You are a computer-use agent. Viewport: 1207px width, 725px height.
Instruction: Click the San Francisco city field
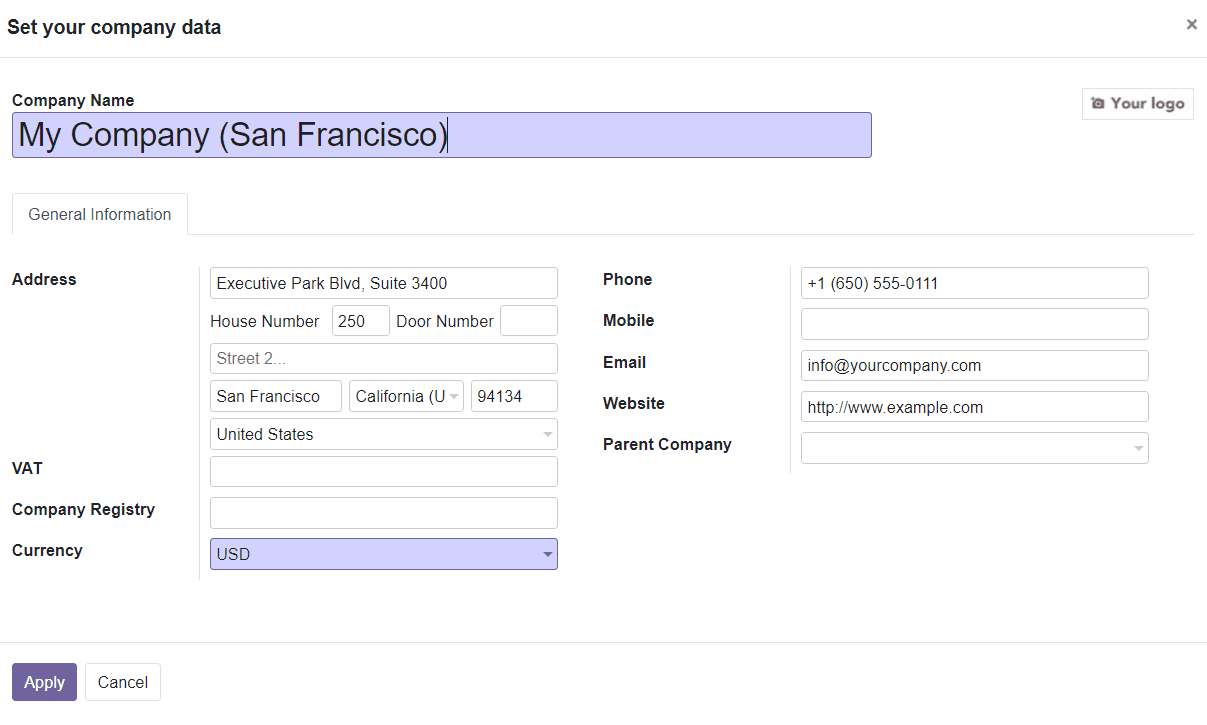(275, 395)
